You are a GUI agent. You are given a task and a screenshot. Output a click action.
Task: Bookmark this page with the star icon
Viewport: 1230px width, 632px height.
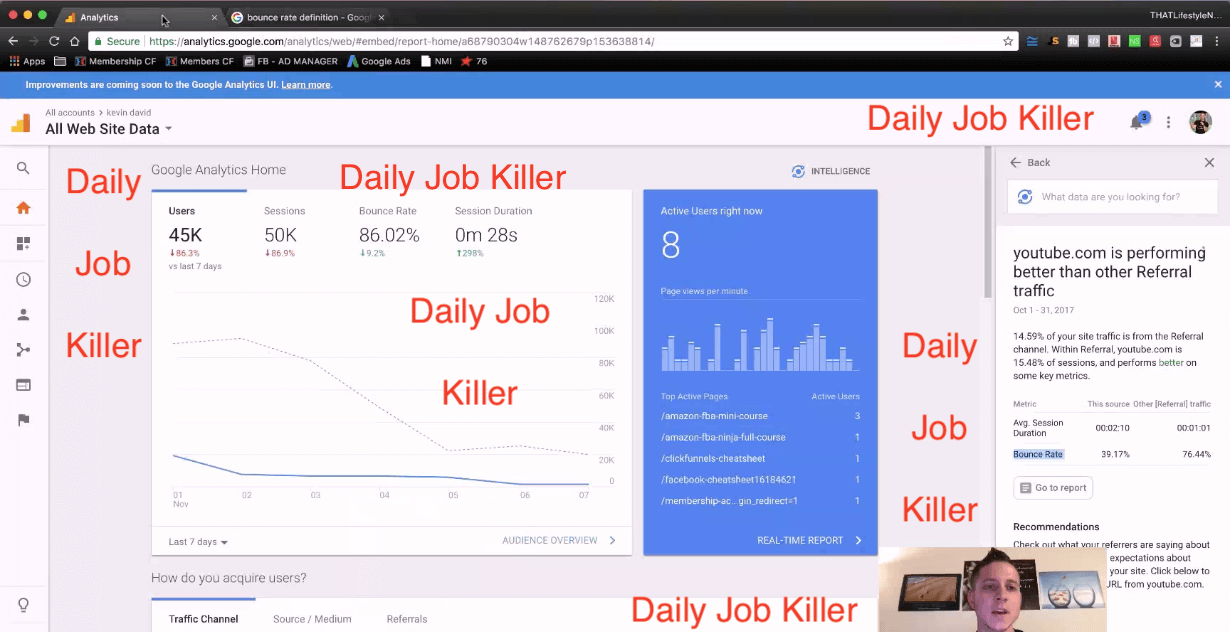[1008, 41]
